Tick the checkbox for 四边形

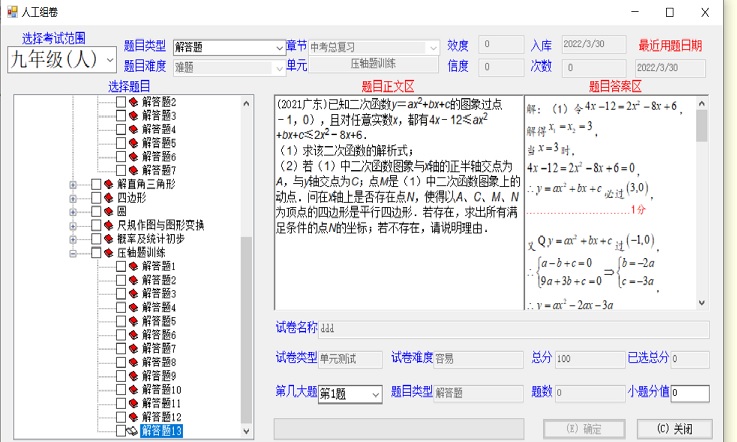tap(96, 197)
